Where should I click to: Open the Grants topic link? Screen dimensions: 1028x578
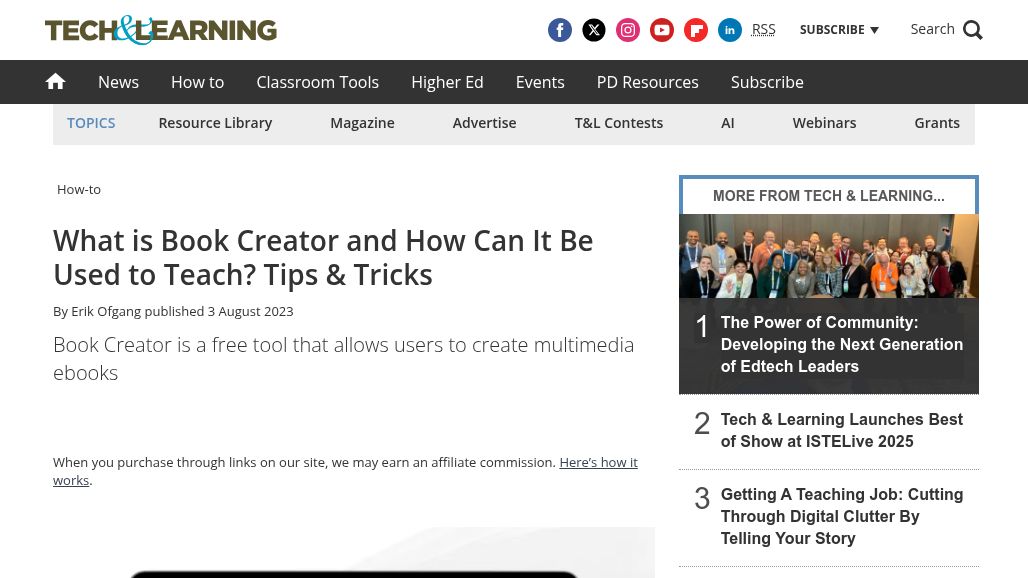[x=937, y=123]
